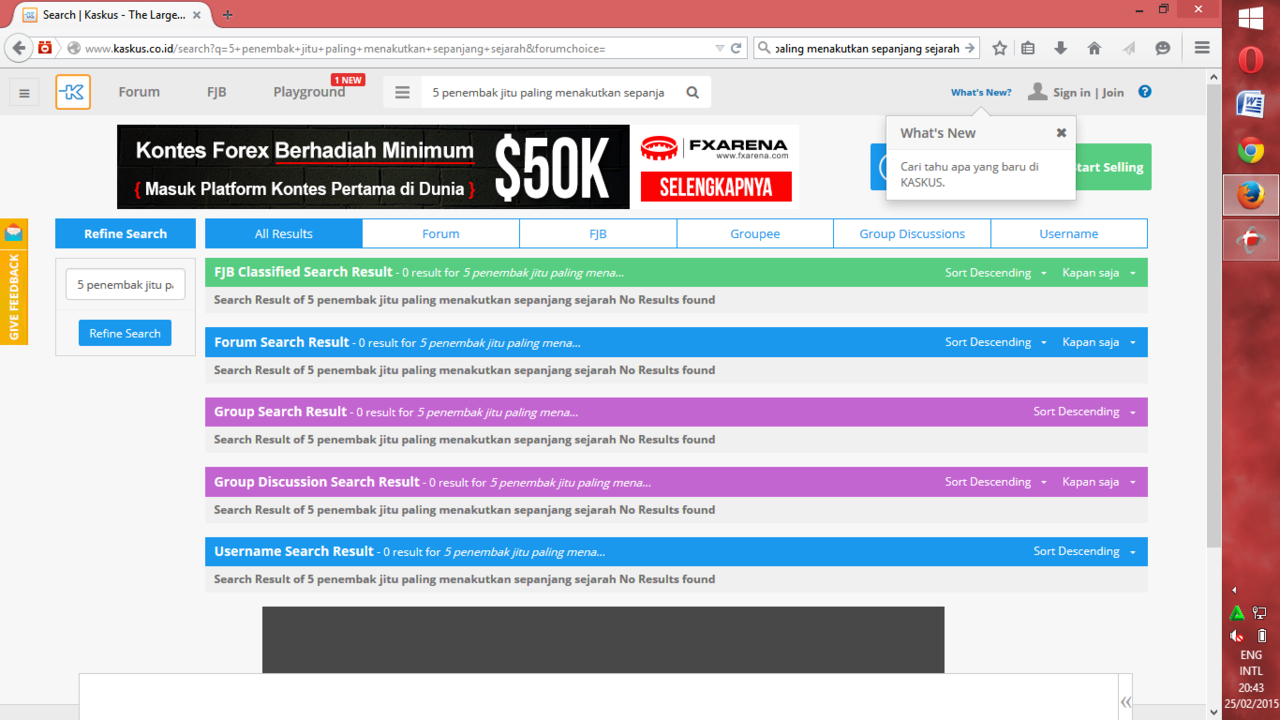This screenshot has width=1280, height=720.
Task: Open Kapan saja dropdown in Forum Search Result
Action: coord(1099,342)
